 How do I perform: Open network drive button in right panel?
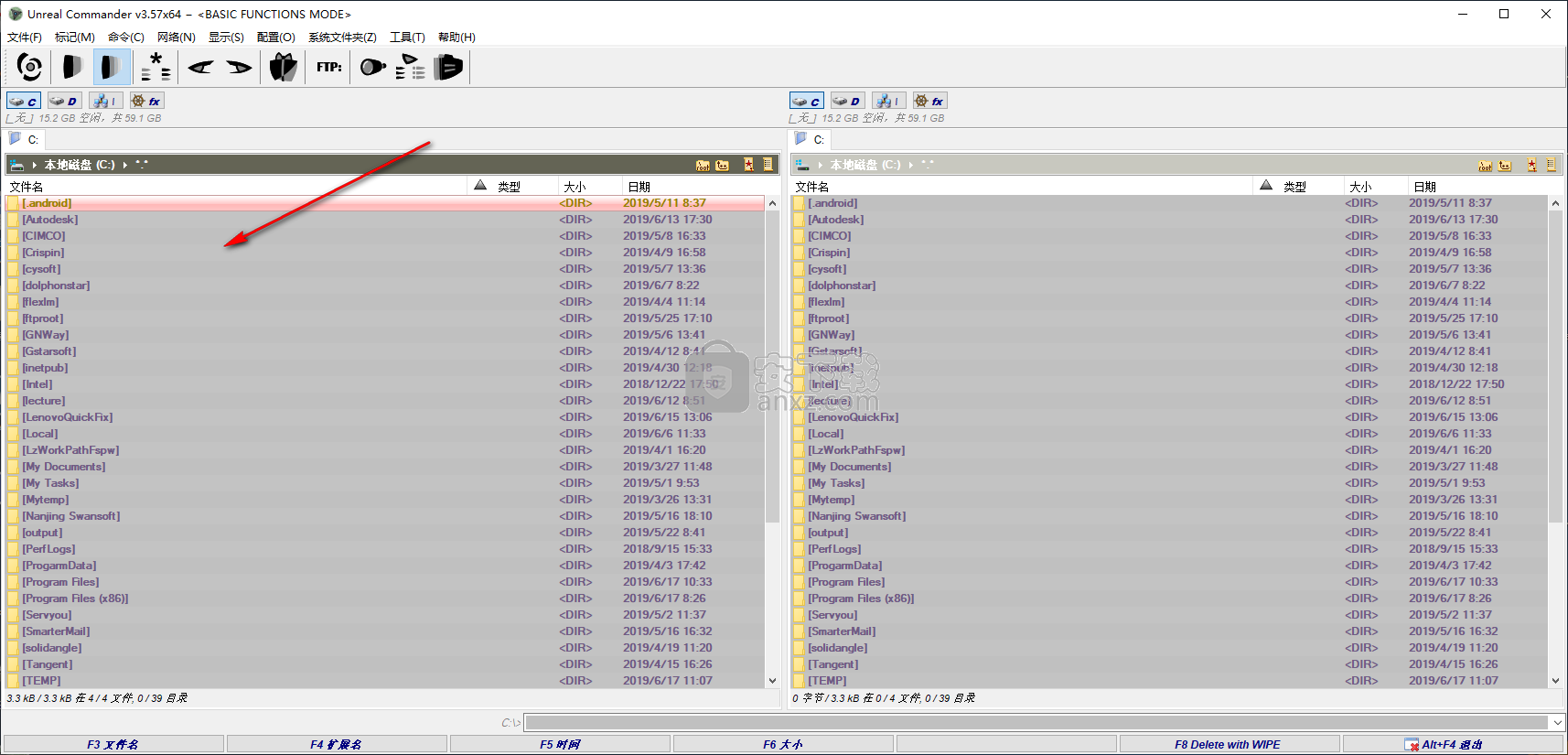pyautogui.click(x=888, y=102)
